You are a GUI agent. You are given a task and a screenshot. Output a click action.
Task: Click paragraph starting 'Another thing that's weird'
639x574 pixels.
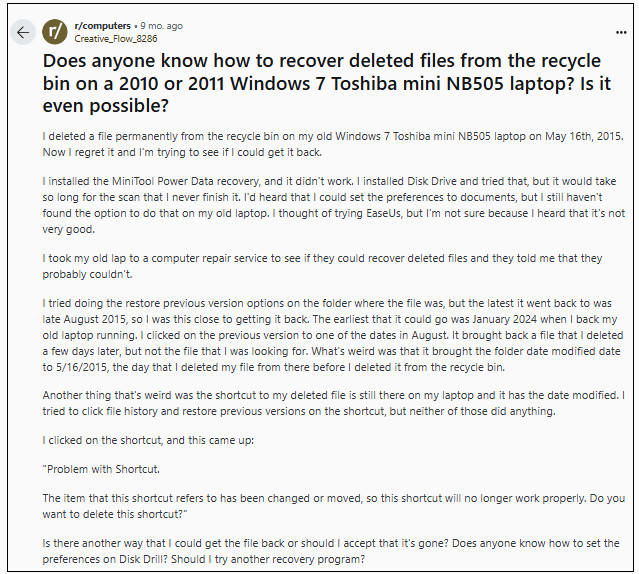click(x=333, y=403)
